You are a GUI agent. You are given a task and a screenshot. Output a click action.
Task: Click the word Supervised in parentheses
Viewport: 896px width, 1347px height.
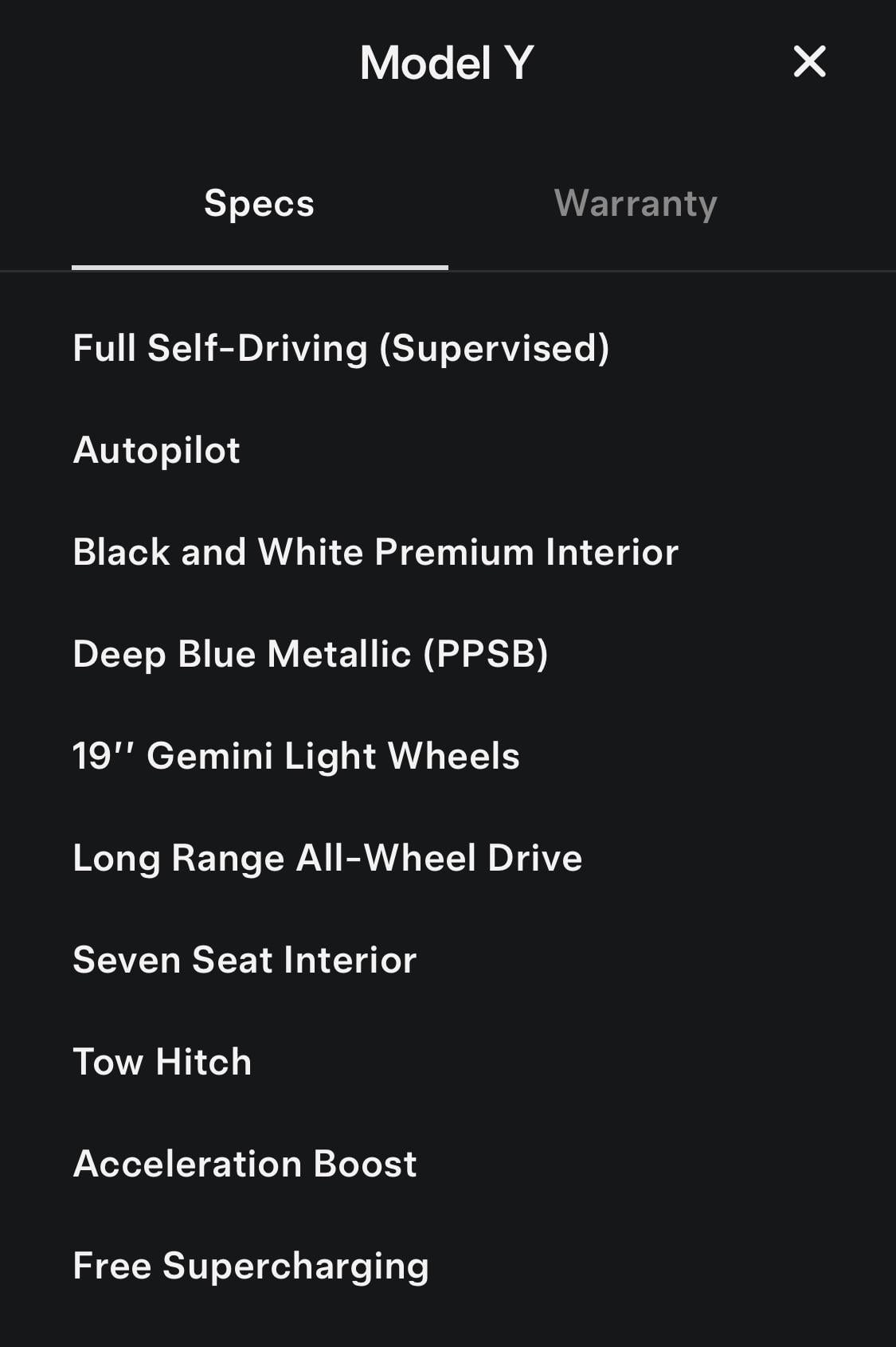point(495,348)
